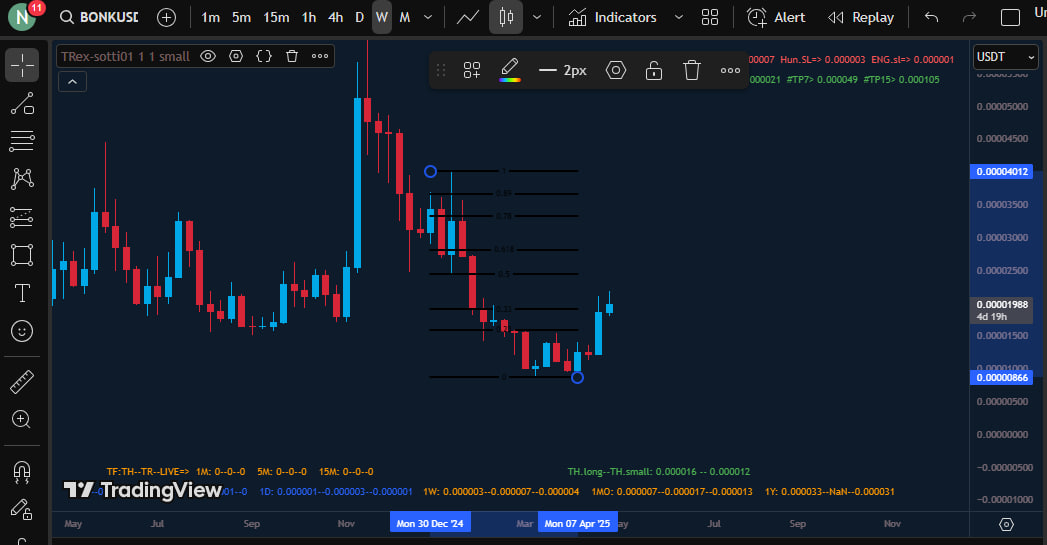Change line color with pencil swatch
This screenshot has height=545, width=1047.
pyautogui.click(x=509, y=70)
